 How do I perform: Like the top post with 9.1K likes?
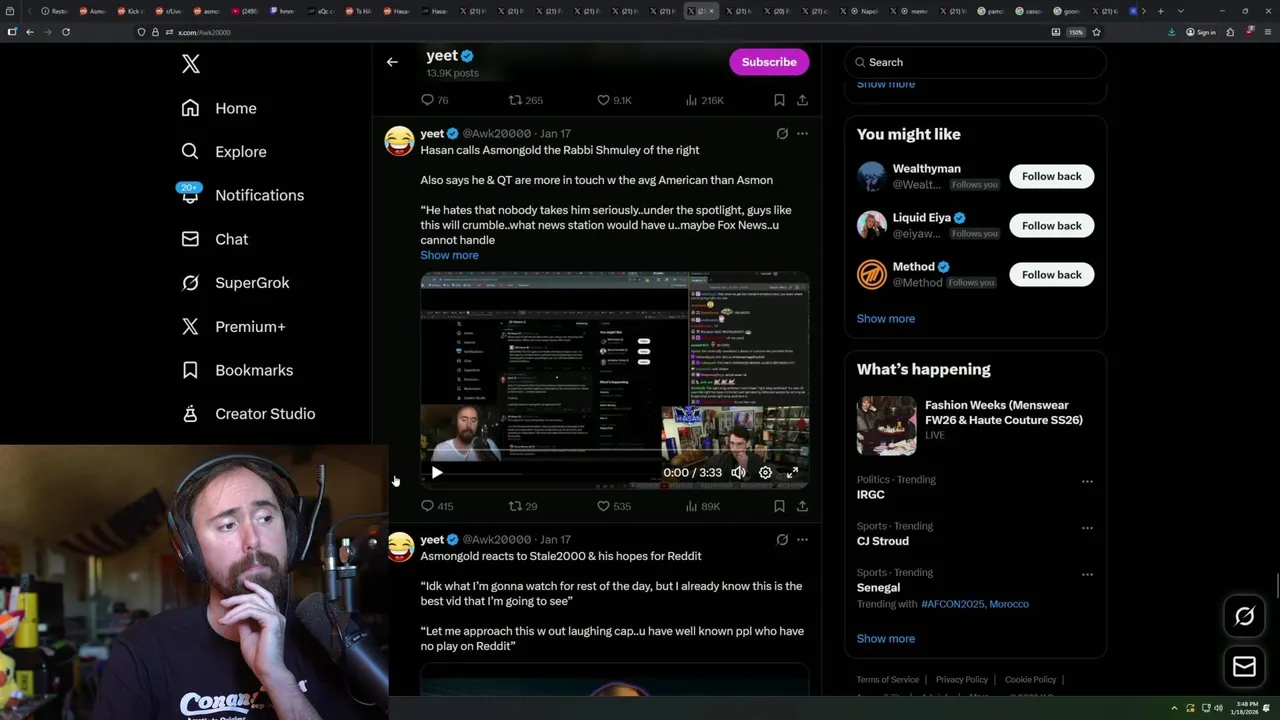pos(613,100)
